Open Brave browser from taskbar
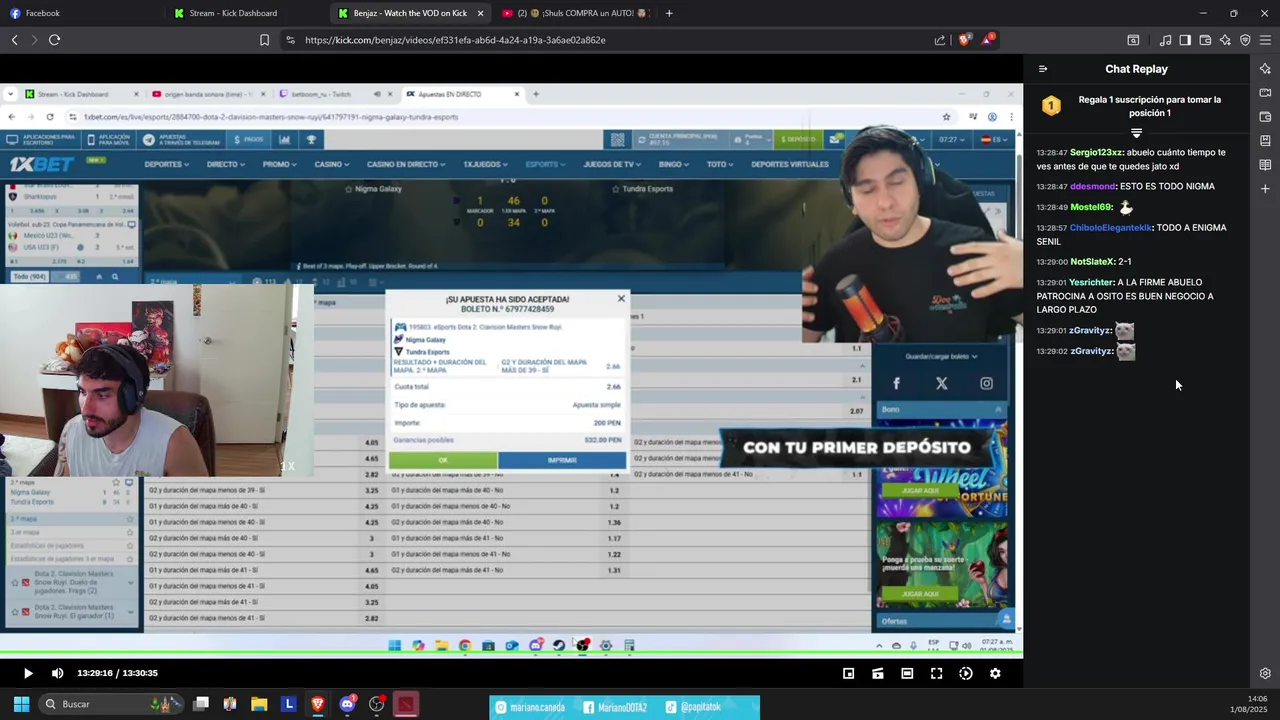The image size is (1280, 720). pyautogui.click(x=318, y=704)
